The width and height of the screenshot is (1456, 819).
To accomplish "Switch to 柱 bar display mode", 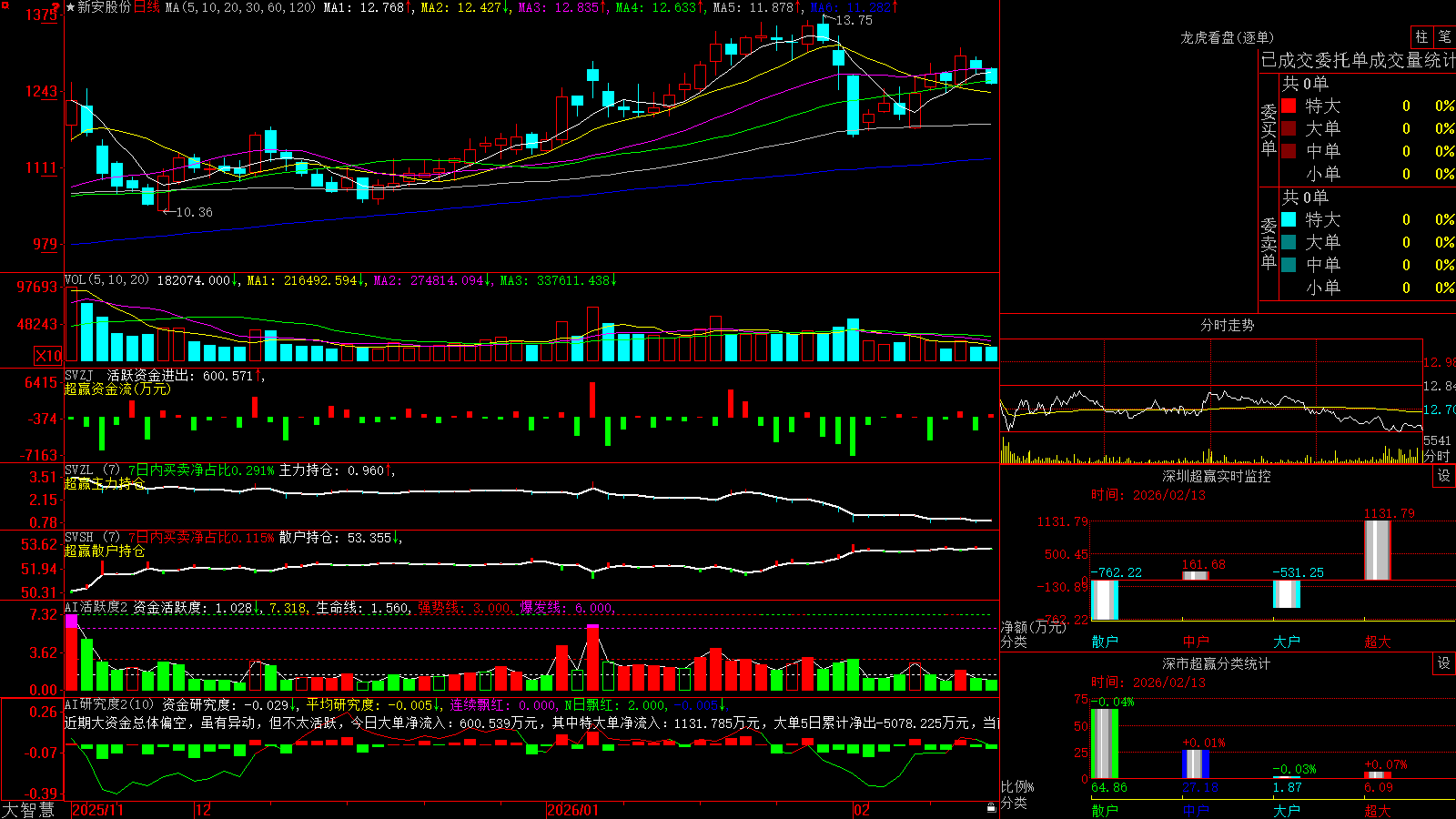I will click(1421, 36).
